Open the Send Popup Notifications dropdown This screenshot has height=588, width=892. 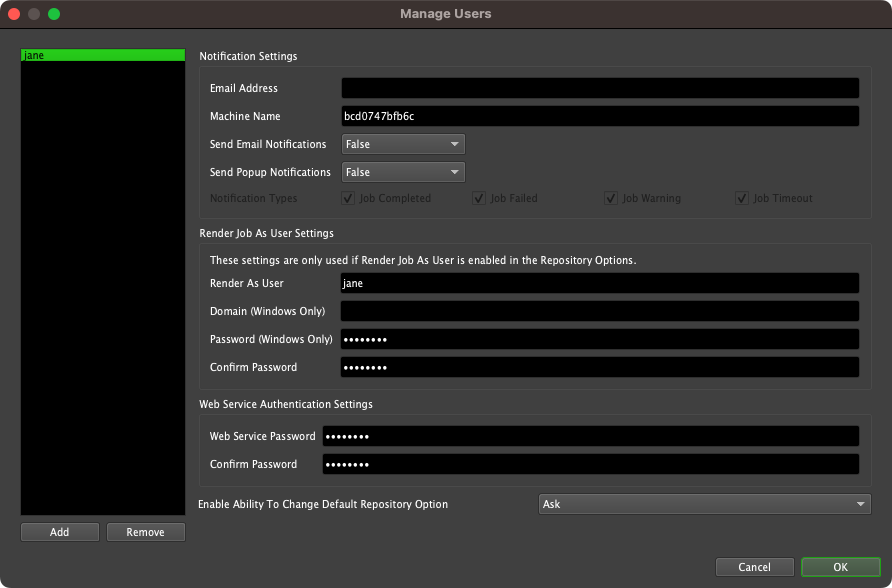[403, 172]
